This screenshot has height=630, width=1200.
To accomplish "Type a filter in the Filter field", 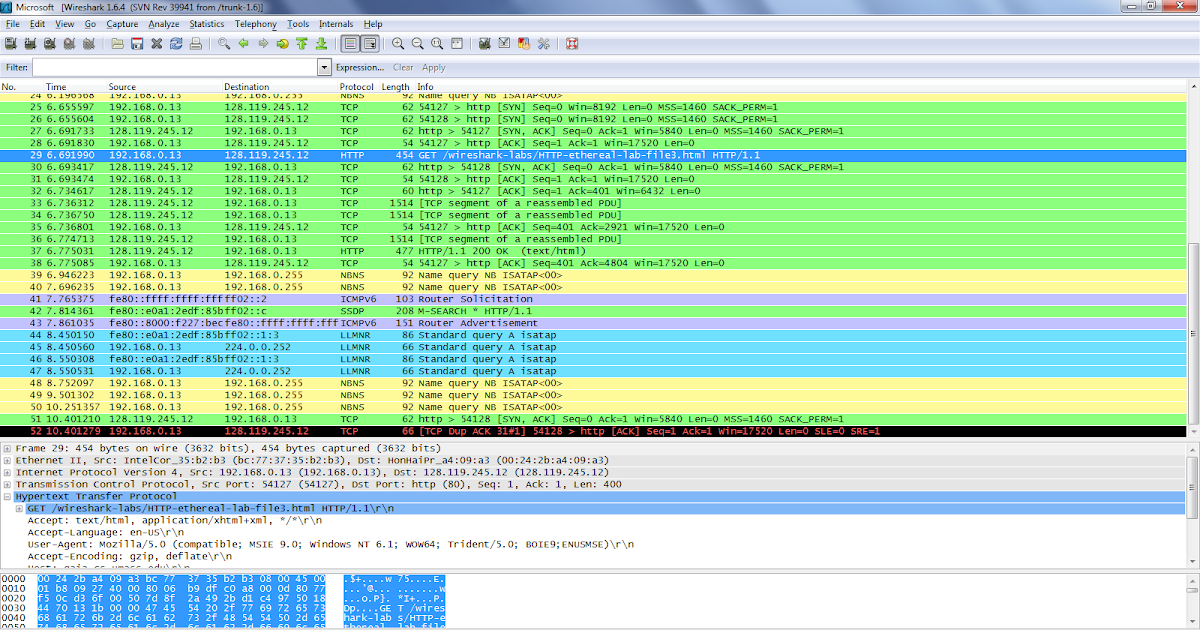I will pos(170,67).
